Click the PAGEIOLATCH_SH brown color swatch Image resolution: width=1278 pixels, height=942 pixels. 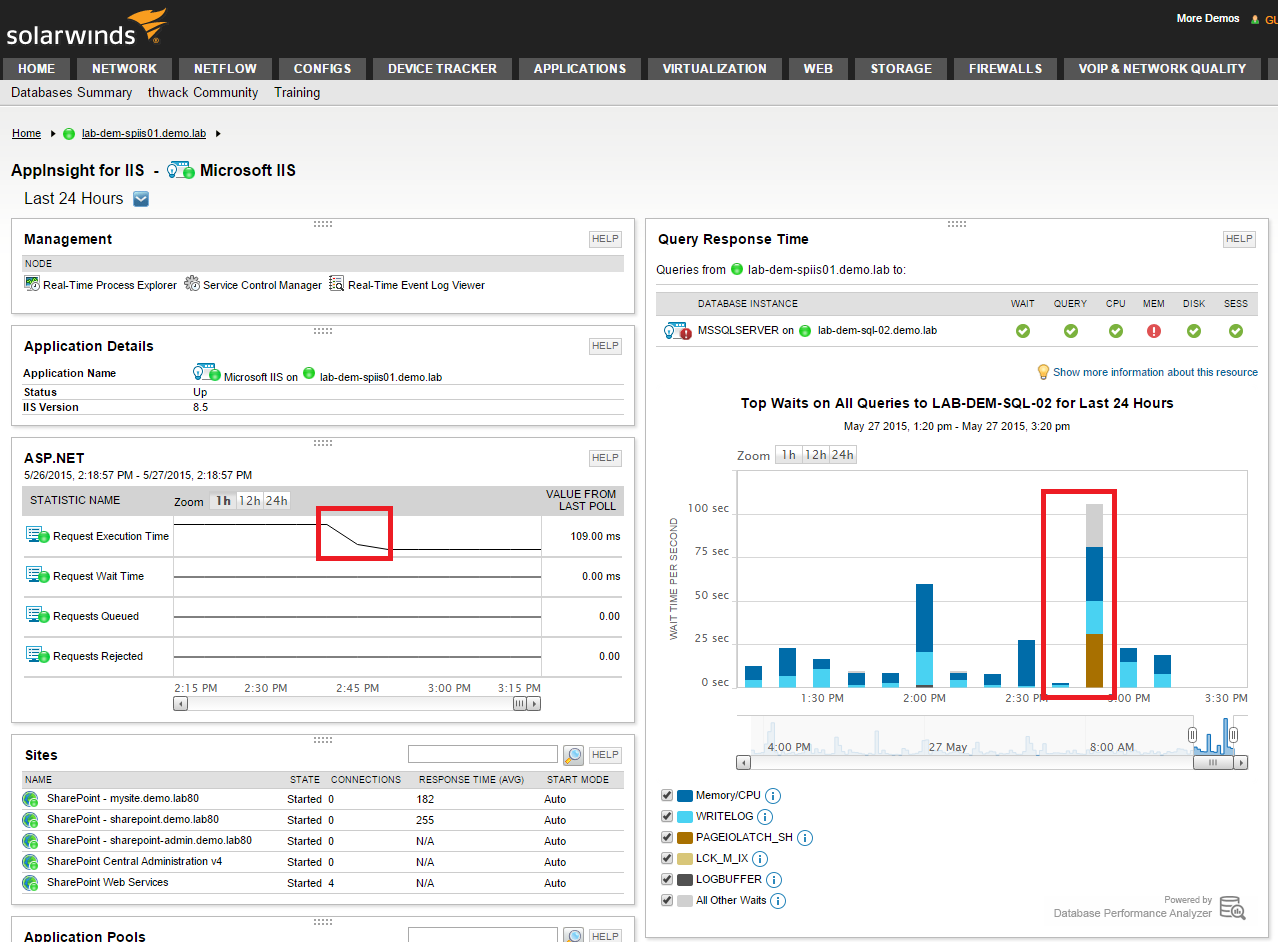coord(685,838)
